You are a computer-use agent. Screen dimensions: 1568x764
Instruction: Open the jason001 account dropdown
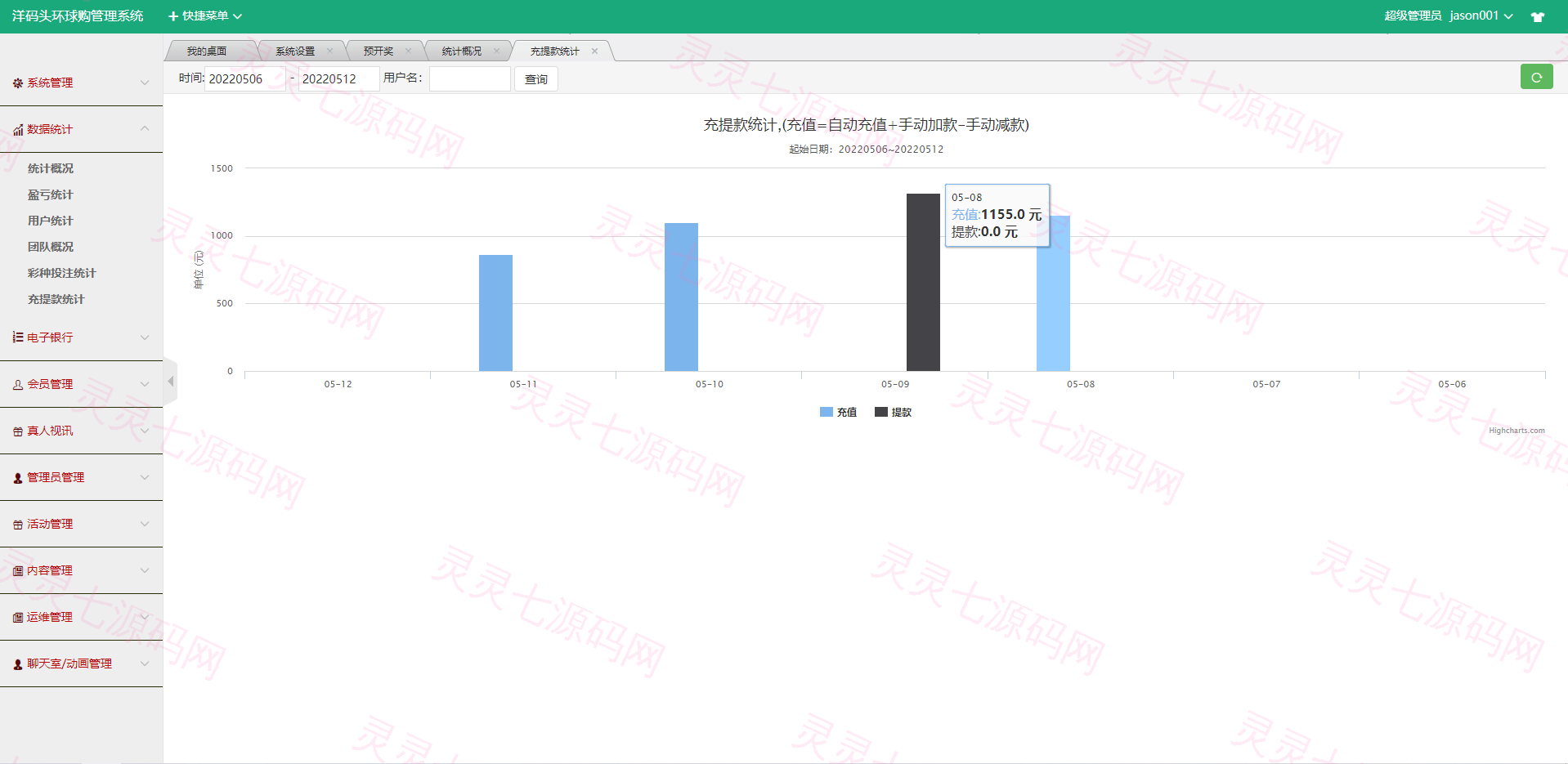(1481, 16)
